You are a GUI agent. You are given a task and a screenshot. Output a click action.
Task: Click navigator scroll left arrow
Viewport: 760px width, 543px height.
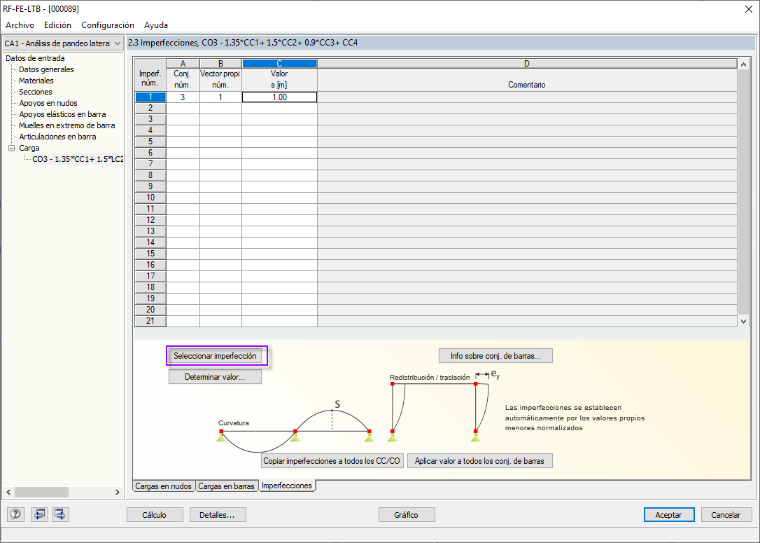(x=8, y=492)
